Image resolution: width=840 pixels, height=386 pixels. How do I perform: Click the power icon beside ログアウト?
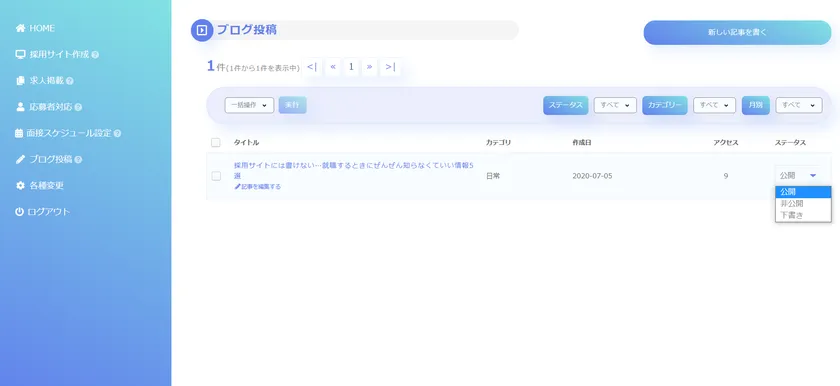click(19, 212)
